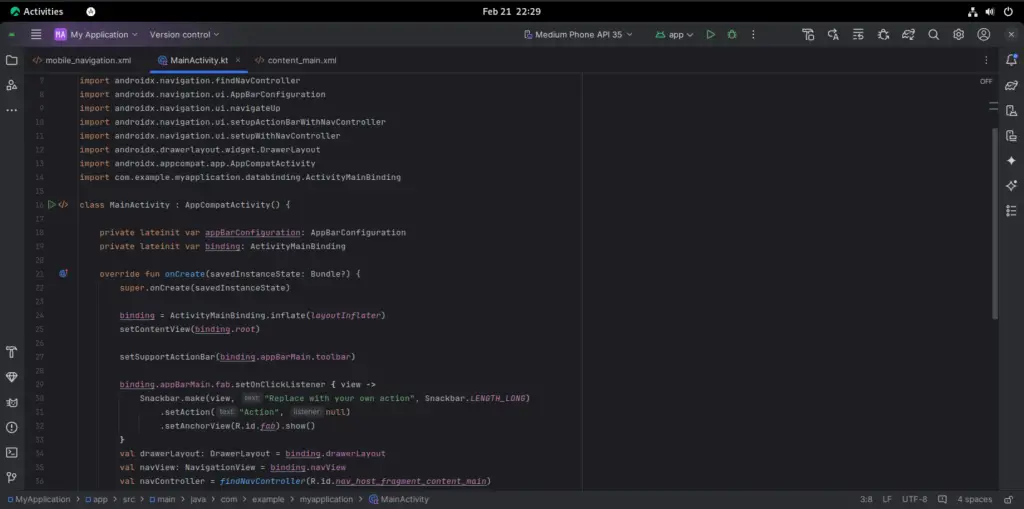Open Git version control branch icon
Image resolution: width=1024 pixels, height=509 pixels.
click(x=12, y=478)
